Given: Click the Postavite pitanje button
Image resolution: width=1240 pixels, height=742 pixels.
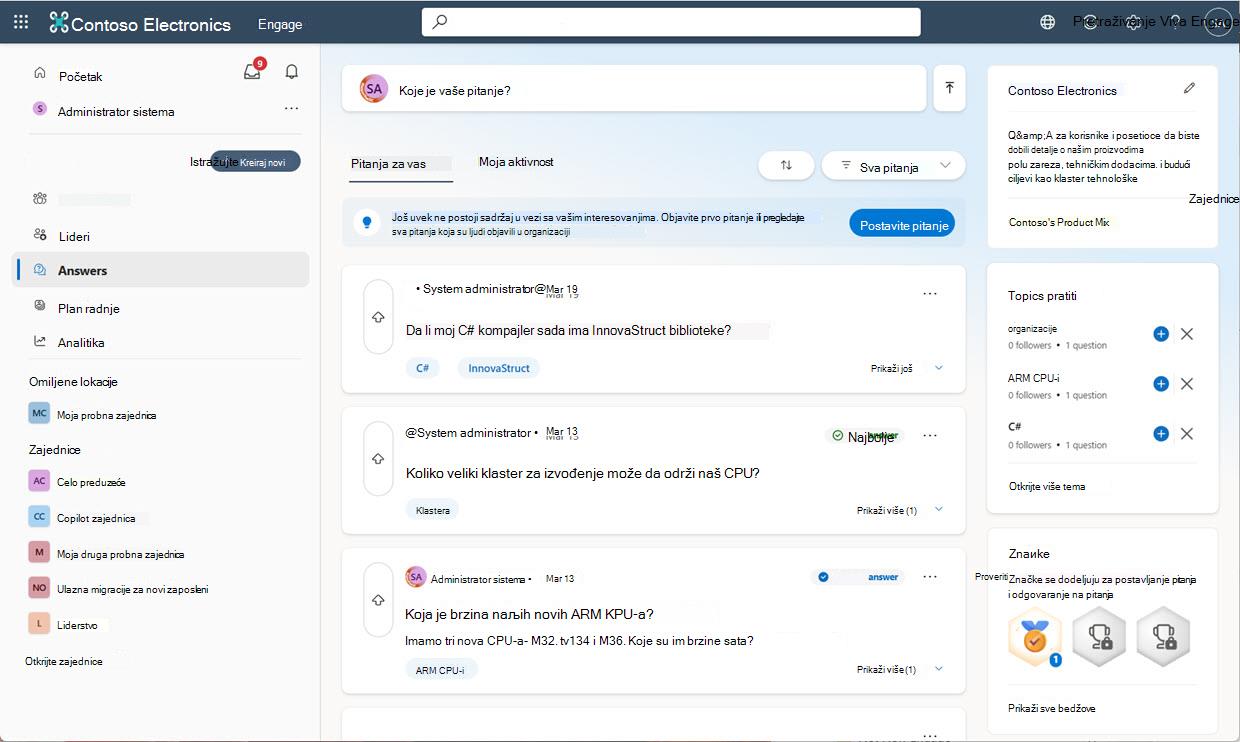Looking at the screenshot, I should pos(902,224).
